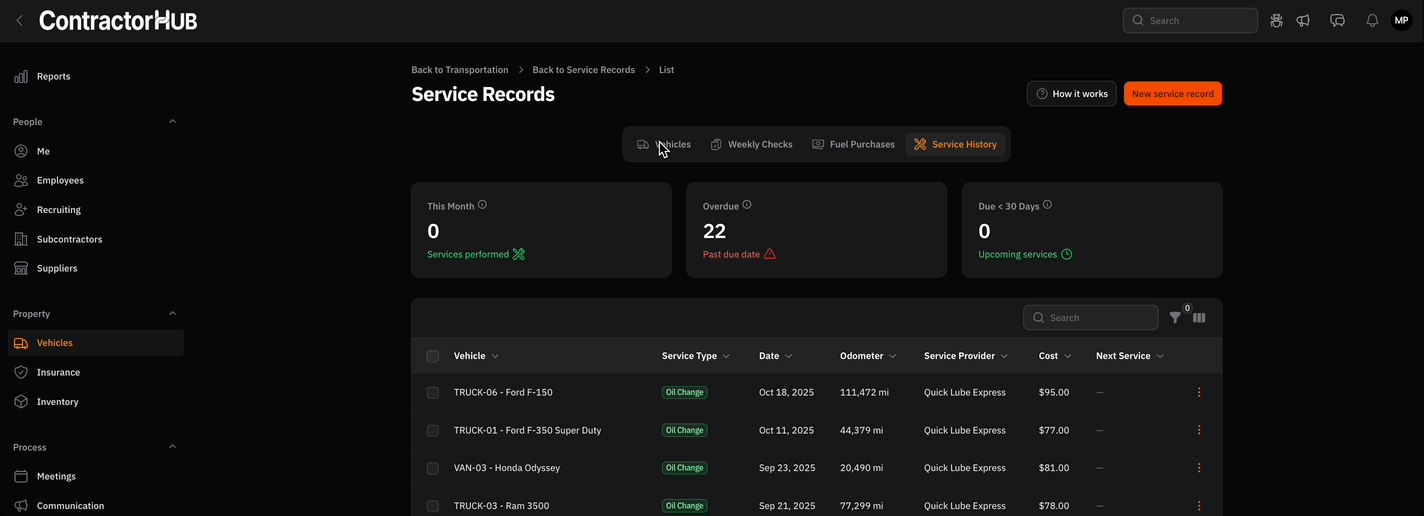The width and height of the screenshot is (1424, 516).
Task: Click the ContractorHUB logo
Action: click(118, 20)
